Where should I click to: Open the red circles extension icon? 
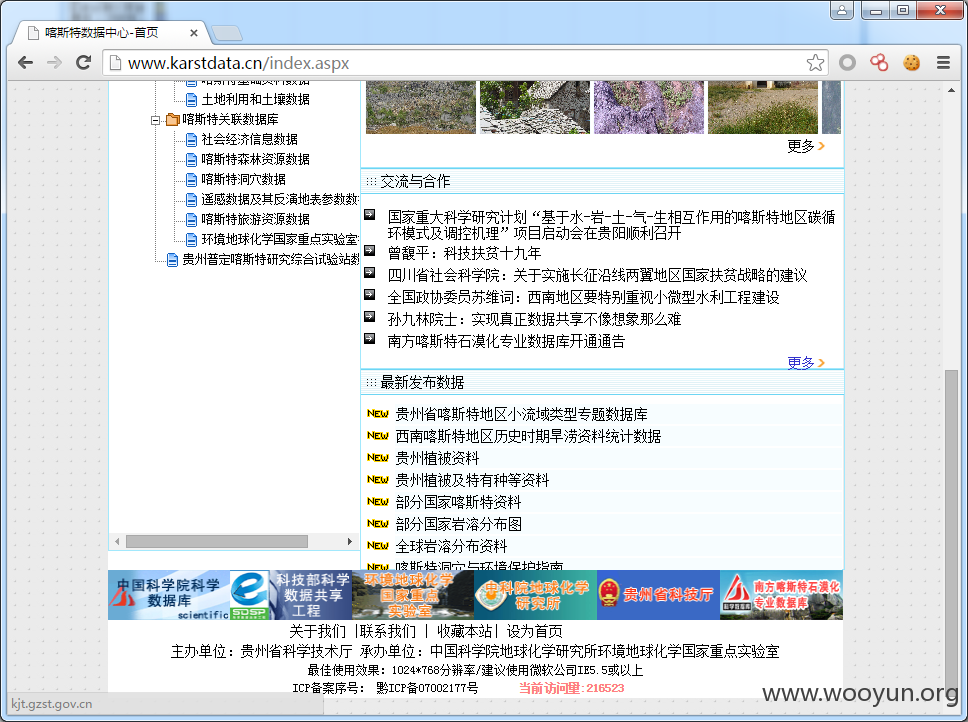[x=879, y=62]
